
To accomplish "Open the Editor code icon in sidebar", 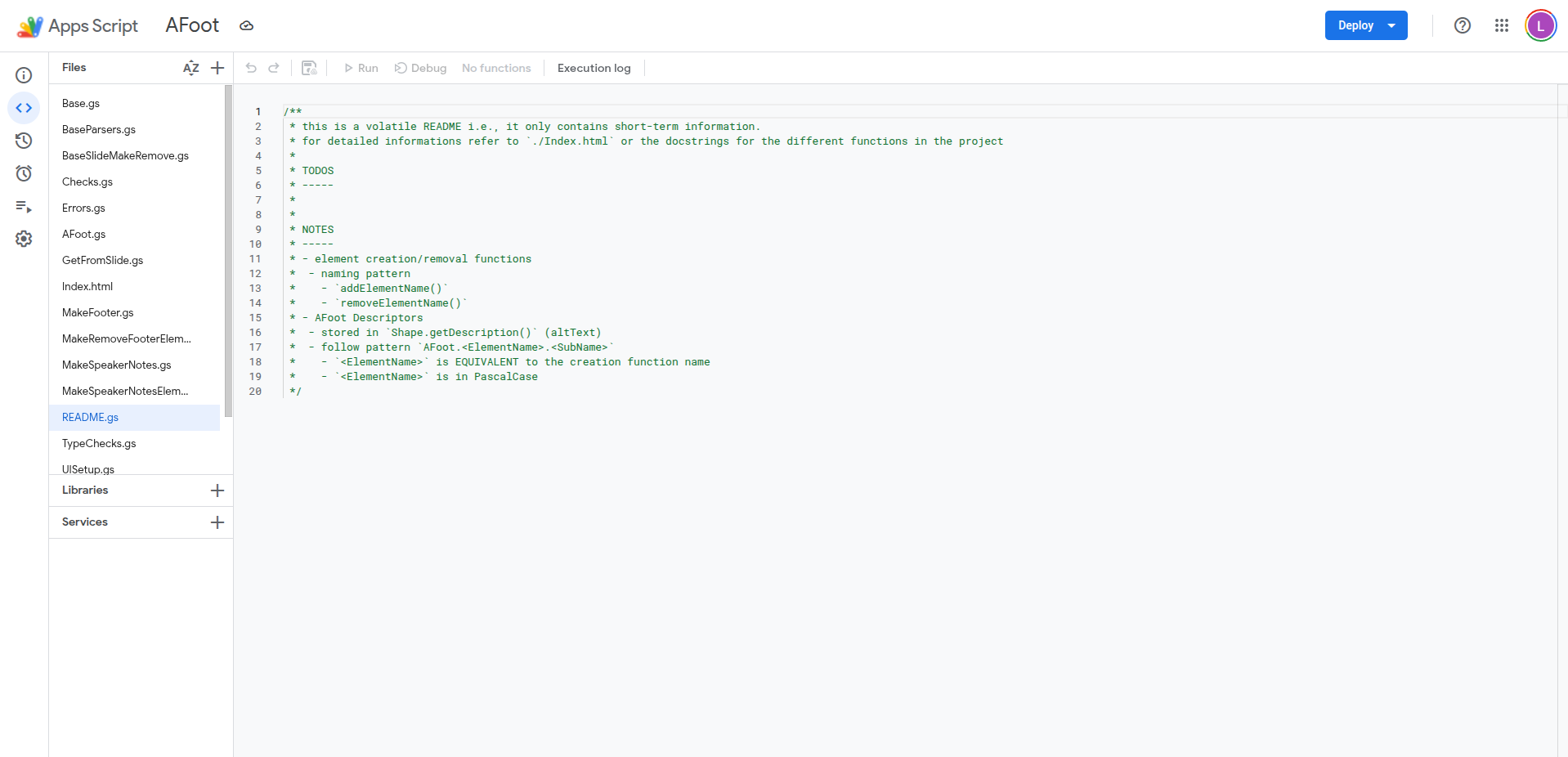I will [24, 108].
